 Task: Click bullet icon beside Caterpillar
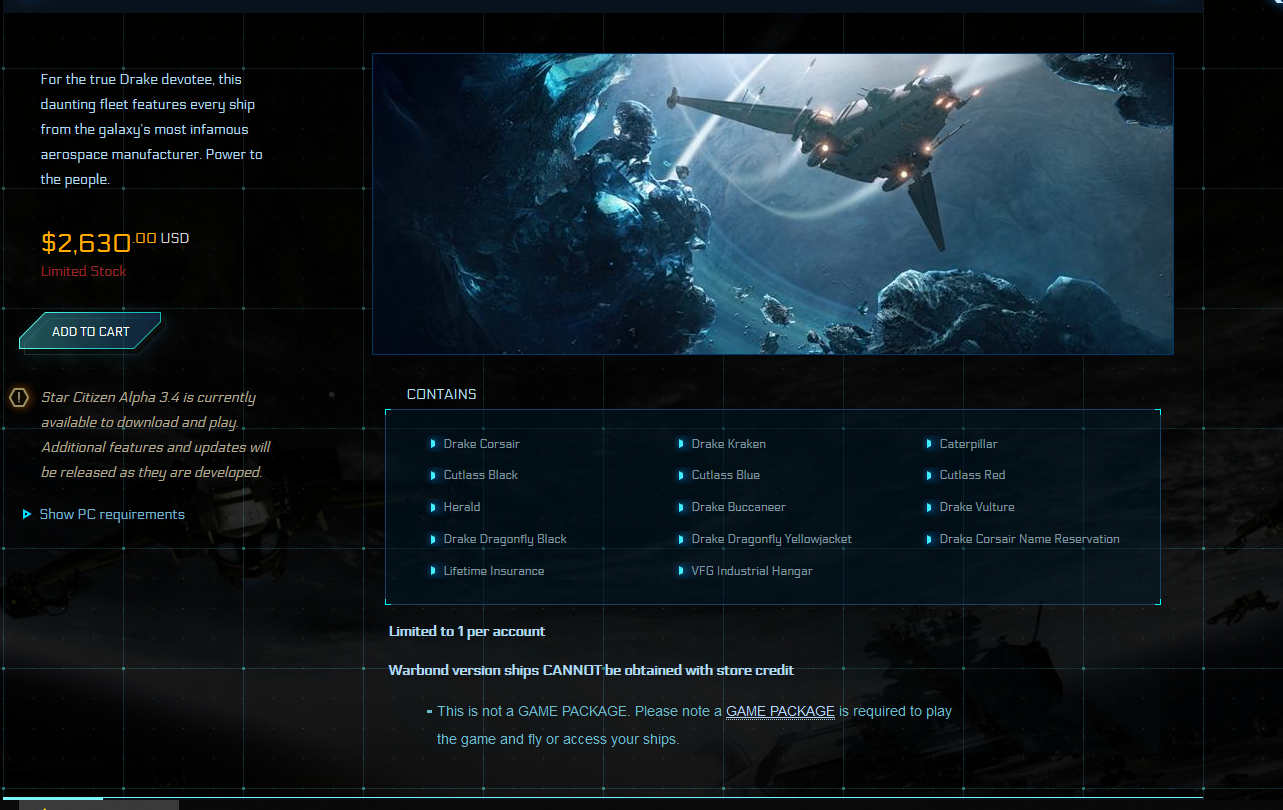929,443
